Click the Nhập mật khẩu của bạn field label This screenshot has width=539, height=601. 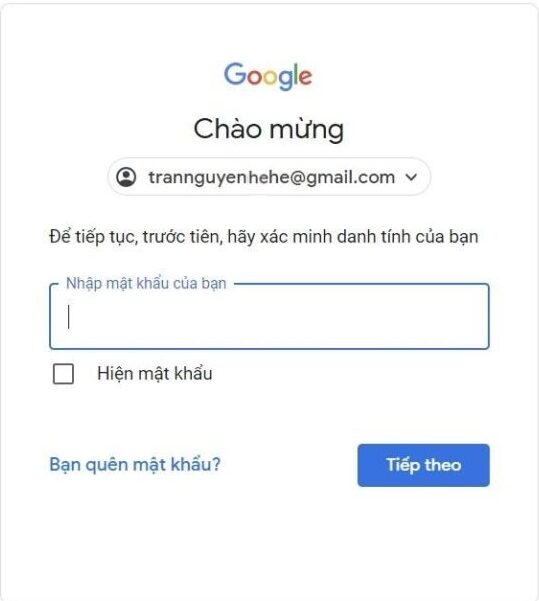point(146,284)
